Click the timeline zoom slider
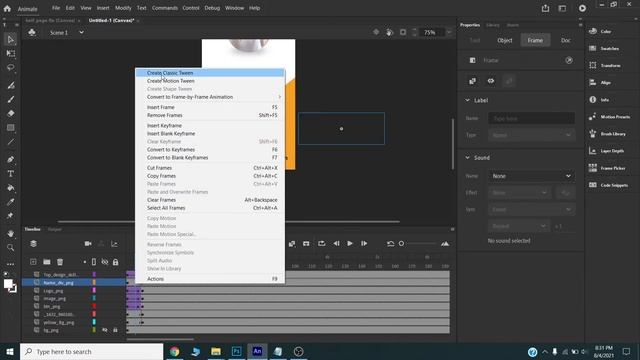Viewport: 640px width, 360px height. pos(418,244)
